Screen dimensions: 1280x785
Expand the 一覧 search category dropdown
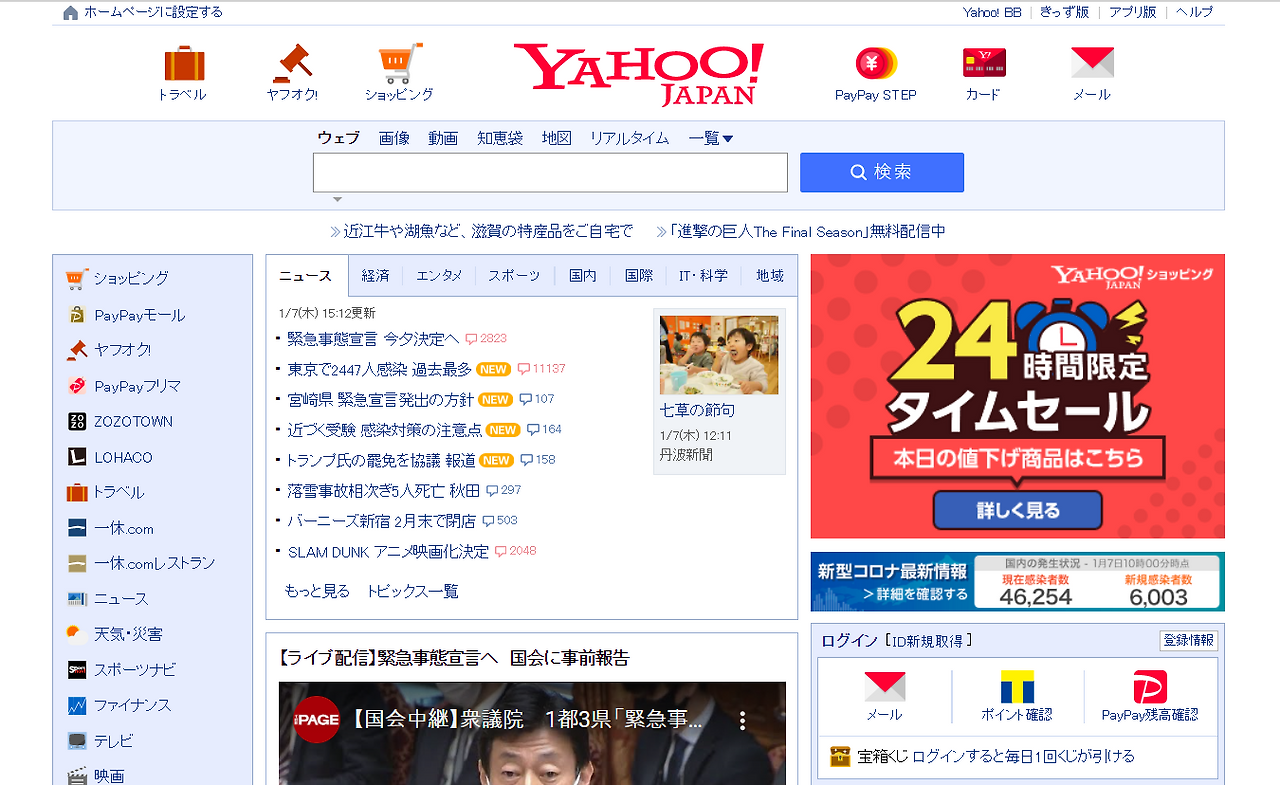click(711, 138)
